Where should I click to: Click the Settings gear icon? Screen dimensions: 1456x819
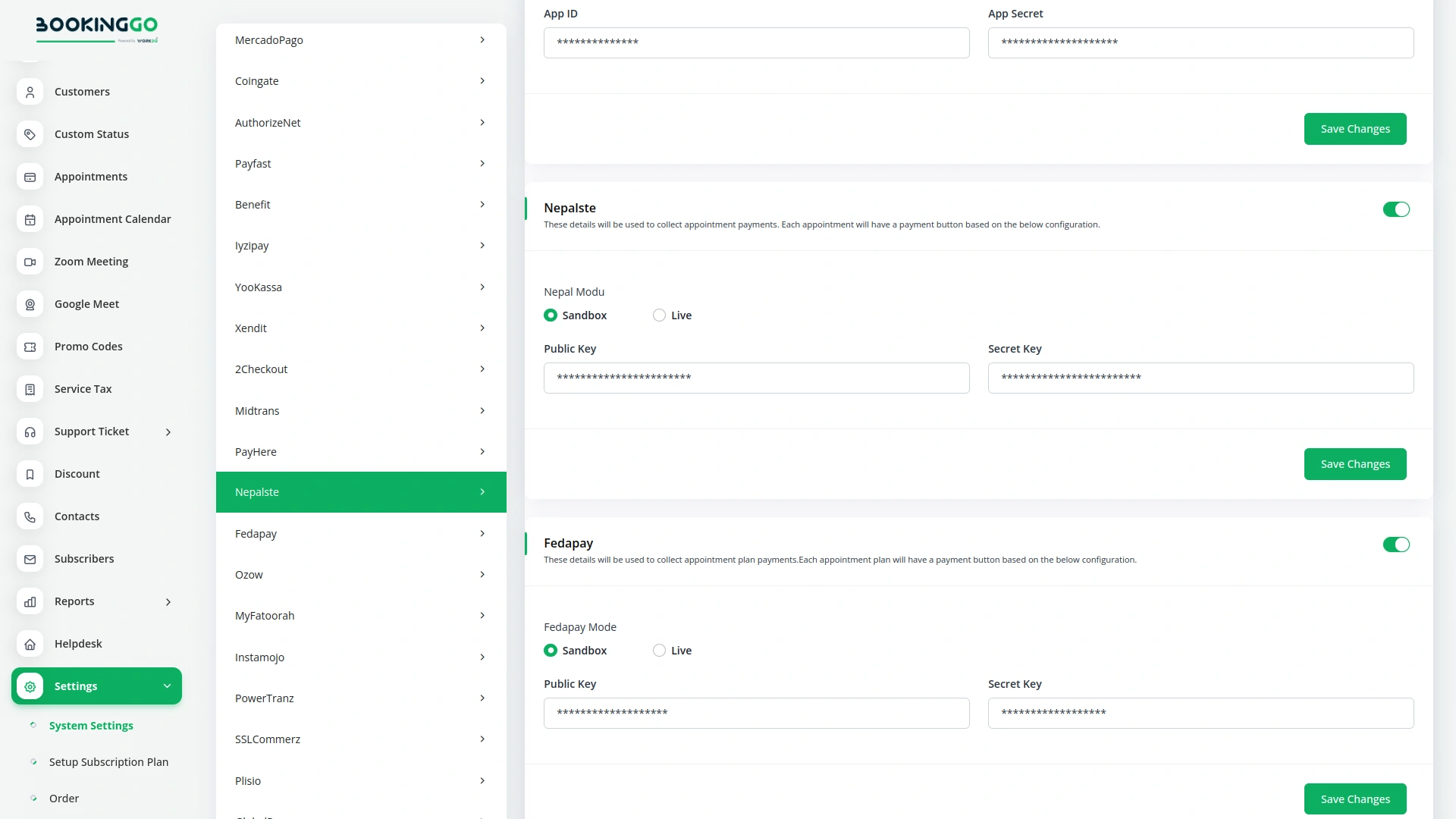(x=30, y=686)
